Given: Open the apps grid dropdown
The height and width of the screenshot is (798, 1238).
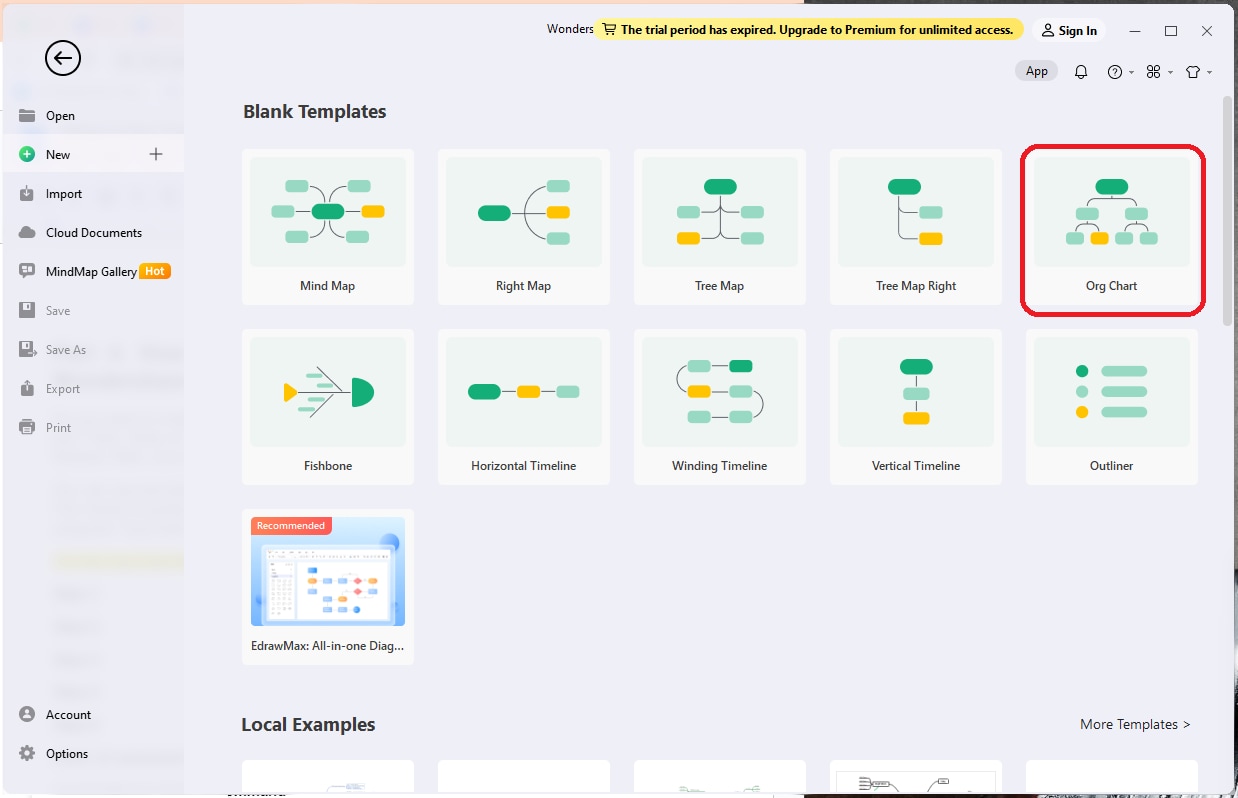Looking at the screenshot, I should click(1159, 72).
